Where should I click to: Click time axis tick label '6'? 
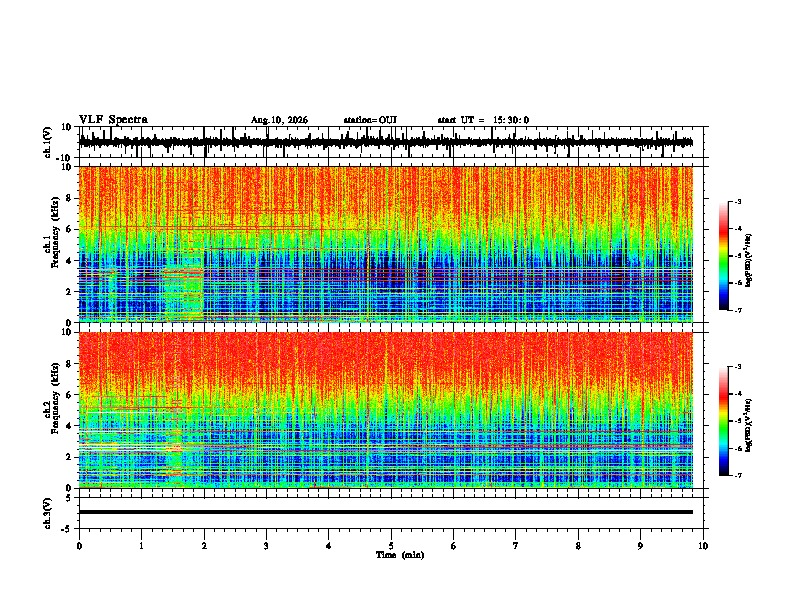click(x=454, y=546)
